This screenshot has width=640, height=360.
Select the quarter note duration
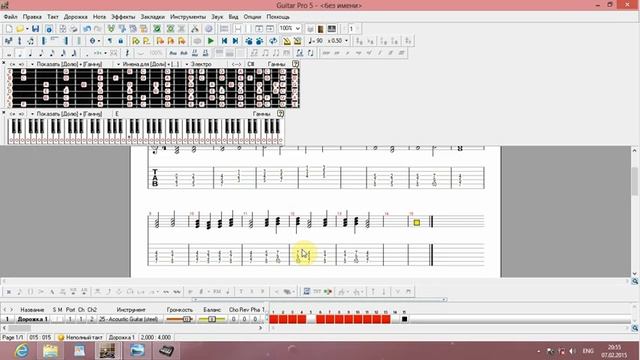tap(30, 53)
